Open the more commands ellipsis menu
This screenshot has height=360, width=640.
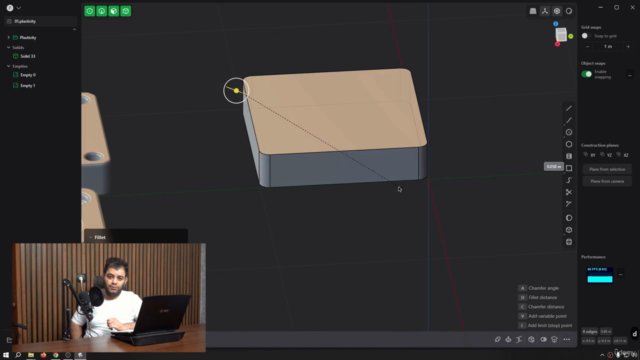click(567, 339)
